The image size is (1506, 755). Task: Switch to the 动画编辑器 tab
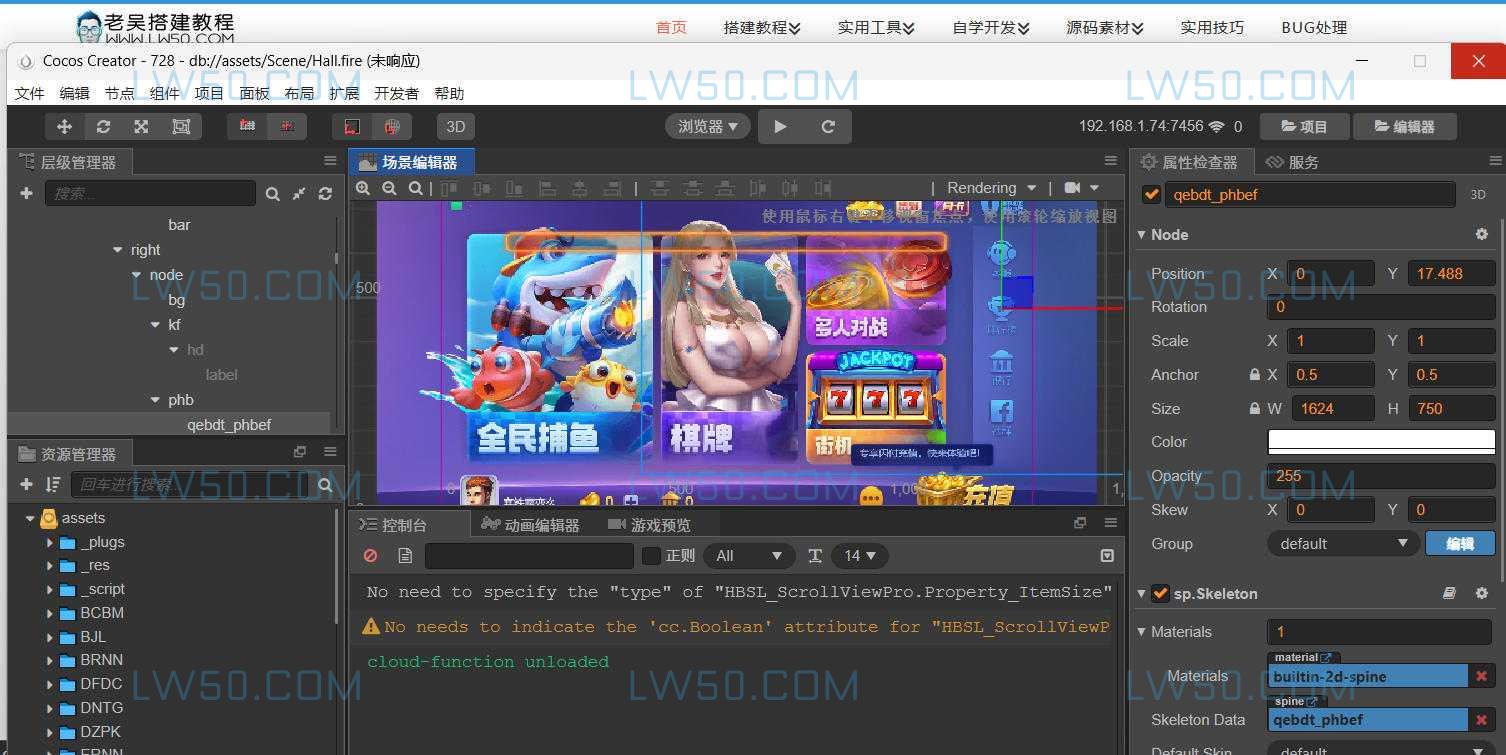pyautogui.click(x=530, y=525)
